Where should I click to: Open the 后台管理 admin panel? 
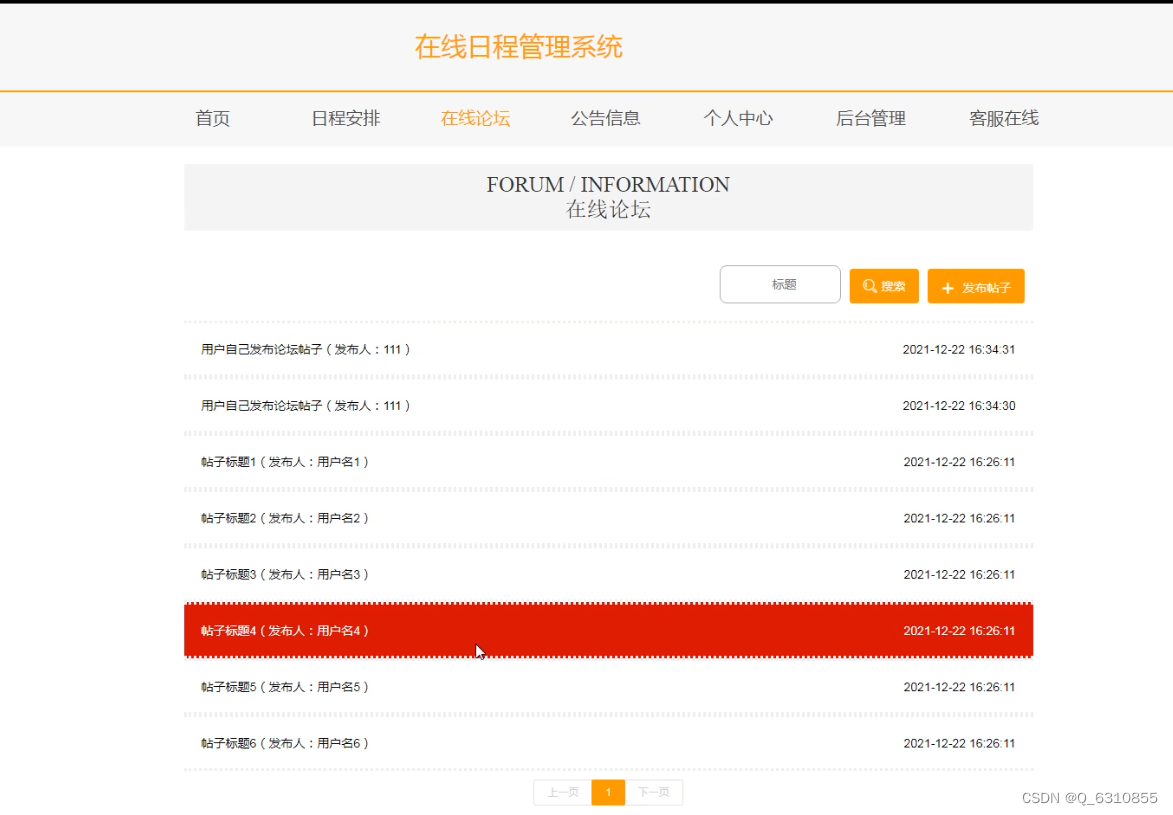pyautogui.click(x=870, y=118)
